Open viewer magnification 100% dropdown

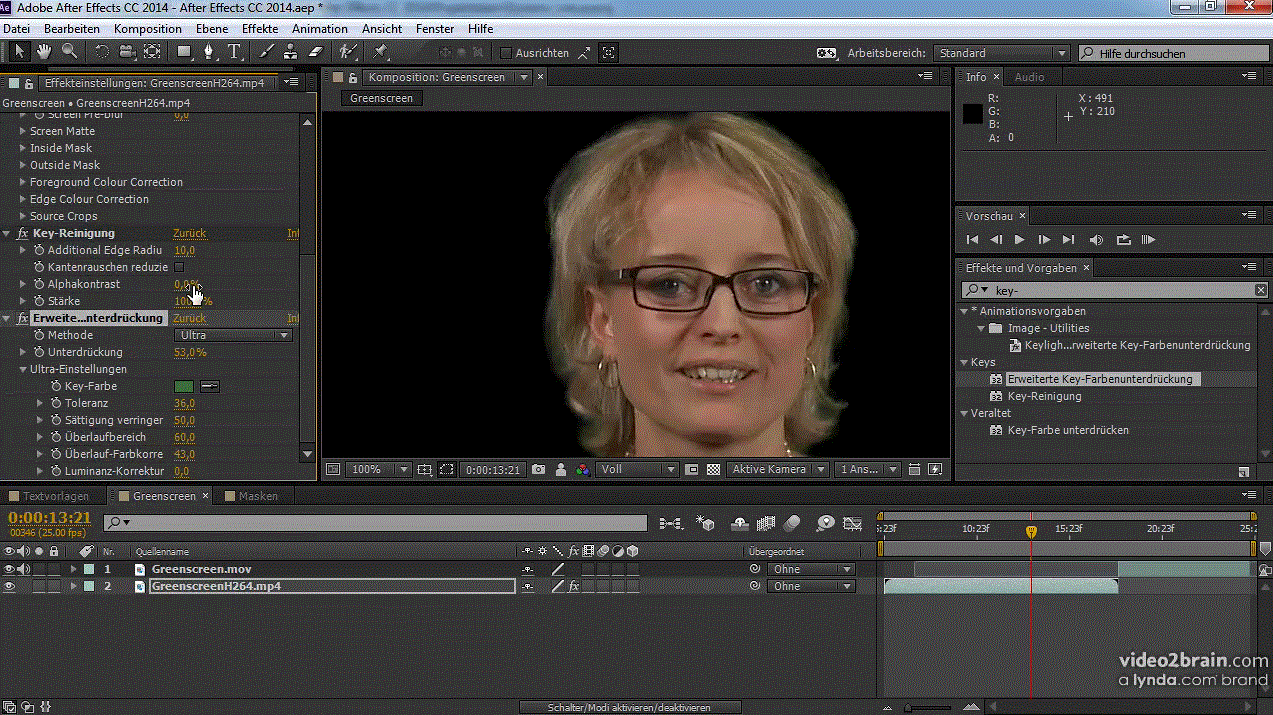point(379,469)
